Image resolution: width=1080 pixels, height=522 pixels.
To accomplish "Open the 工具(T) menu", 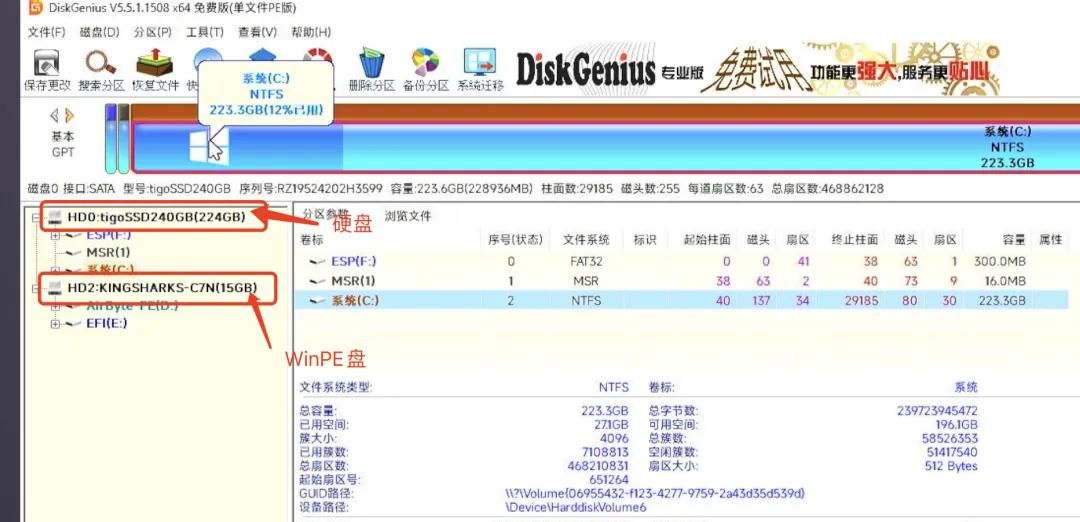I will (x=205, y=32).
